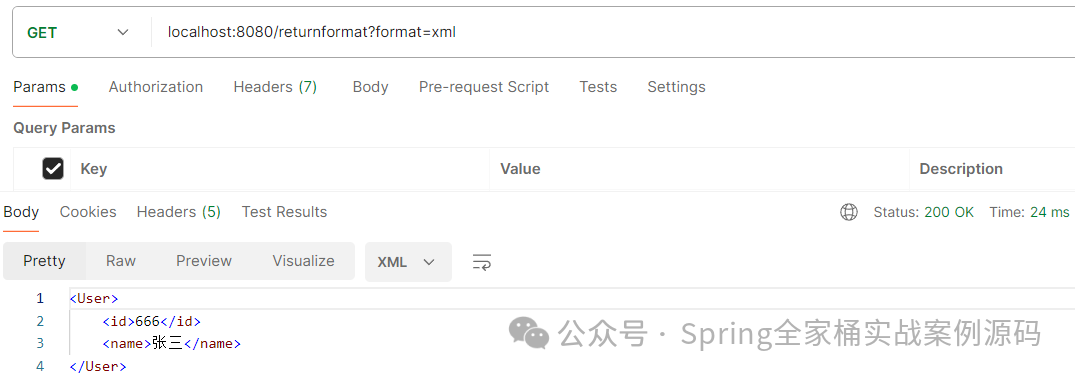The width and height of the screenshot is (1075, 376).
Task: Switch to the Tests tab
Action: tap(598, 87)
